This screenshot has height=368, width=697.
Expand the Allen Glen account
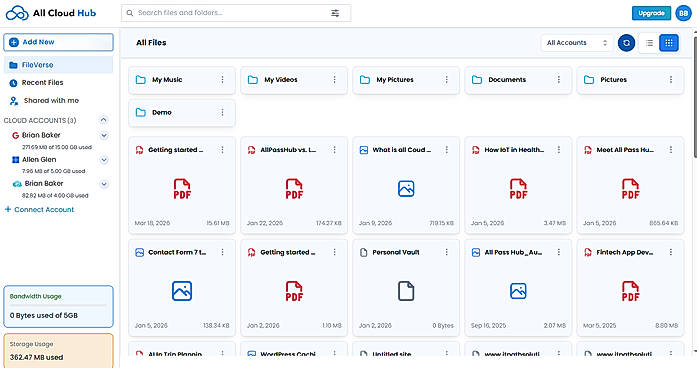point(104,160)
